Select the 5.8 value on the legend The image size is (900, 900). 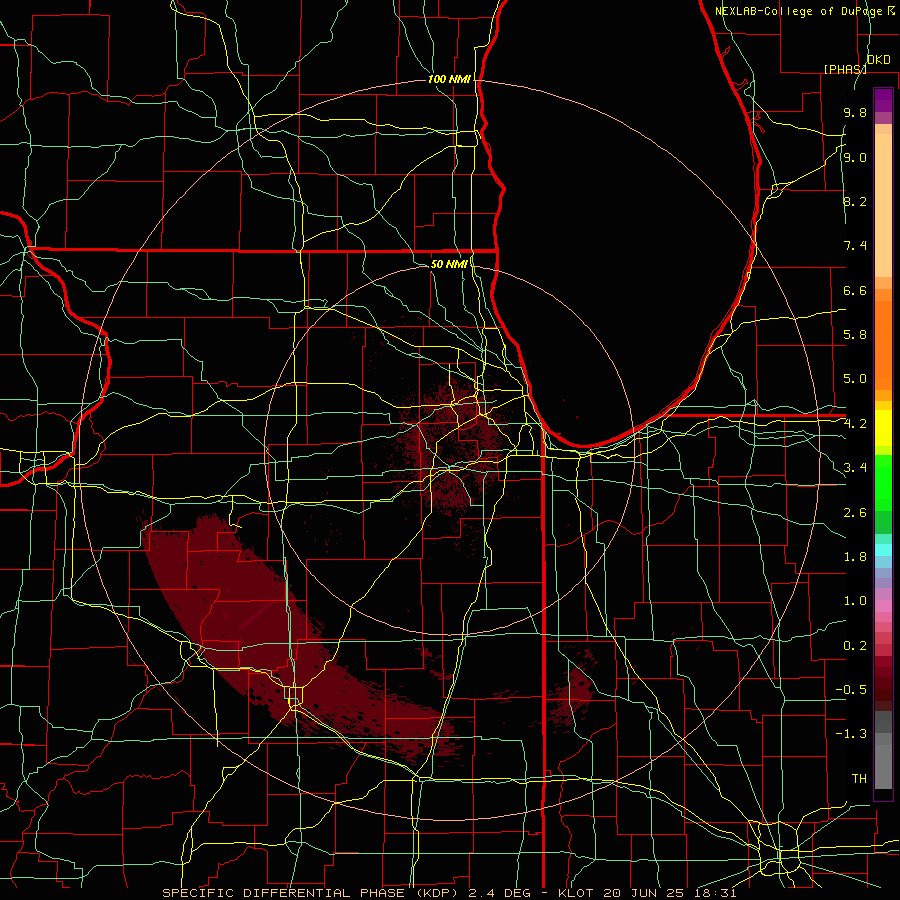pos(855,335)
